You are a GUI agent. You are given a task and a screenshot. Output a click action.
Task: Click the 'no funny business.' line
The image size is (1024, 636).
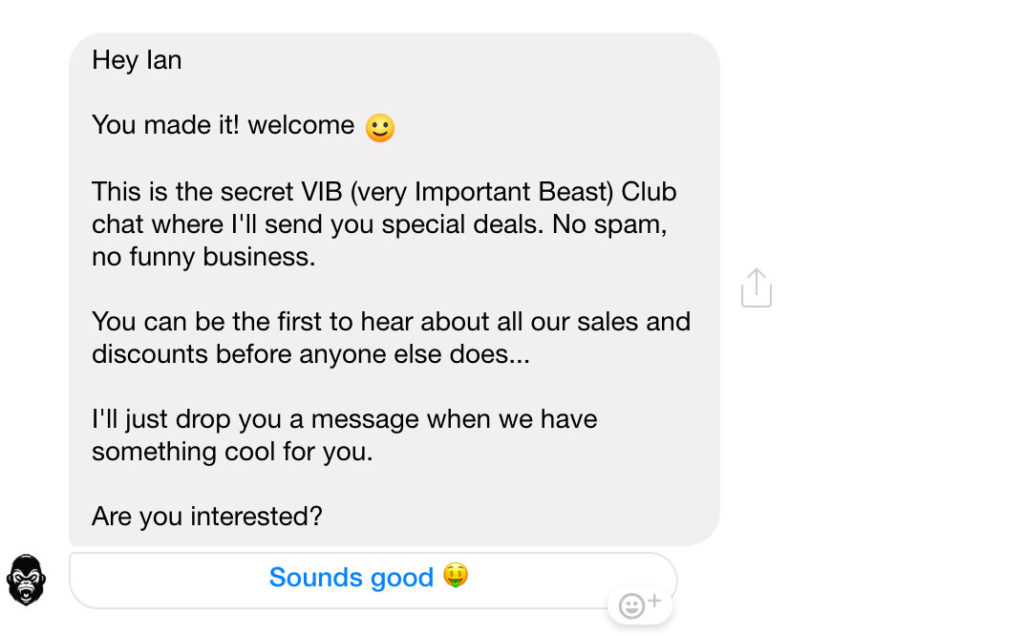(204, 257)
